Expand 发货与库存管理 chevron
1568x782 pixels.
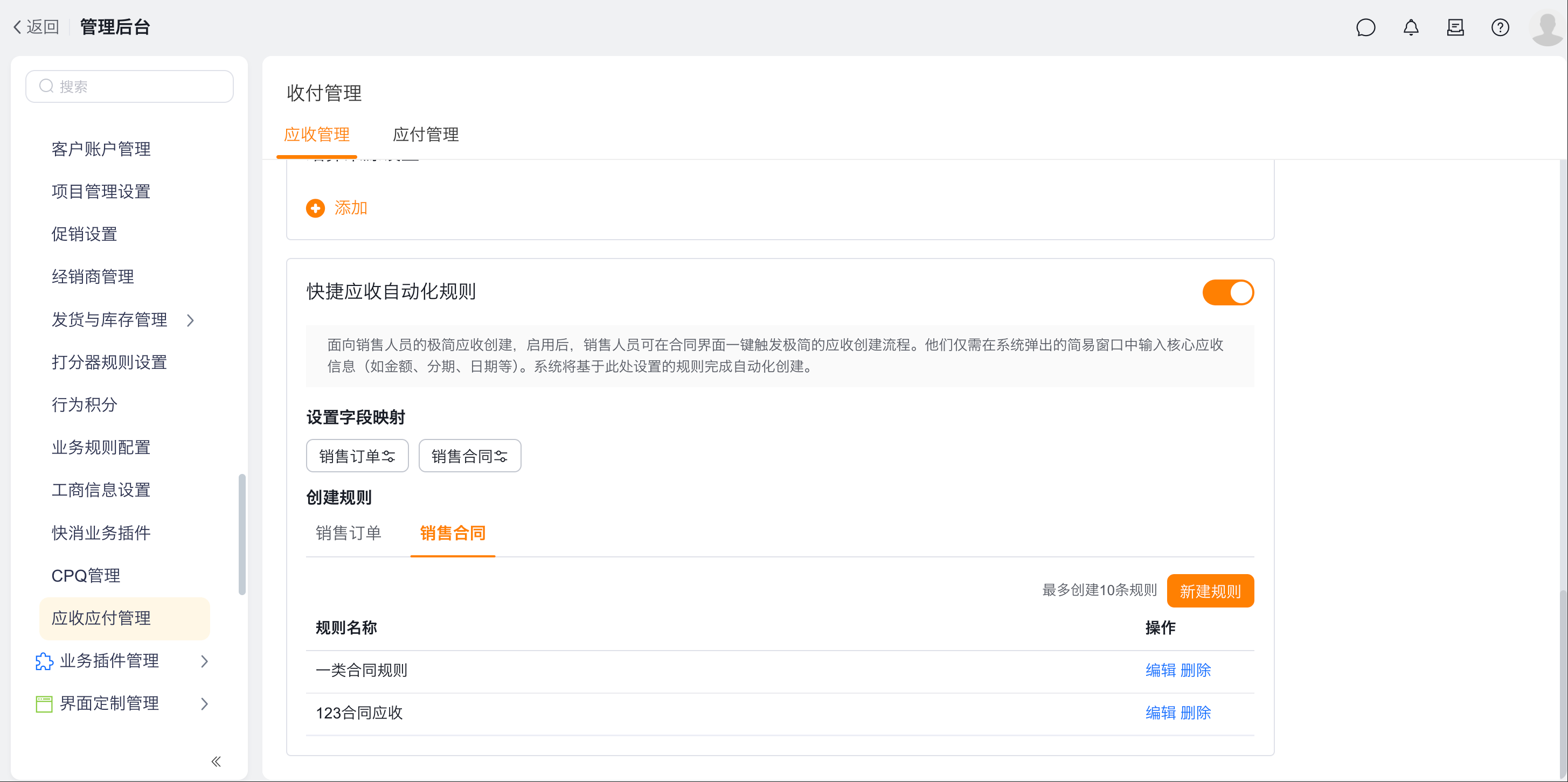[191, 320]
